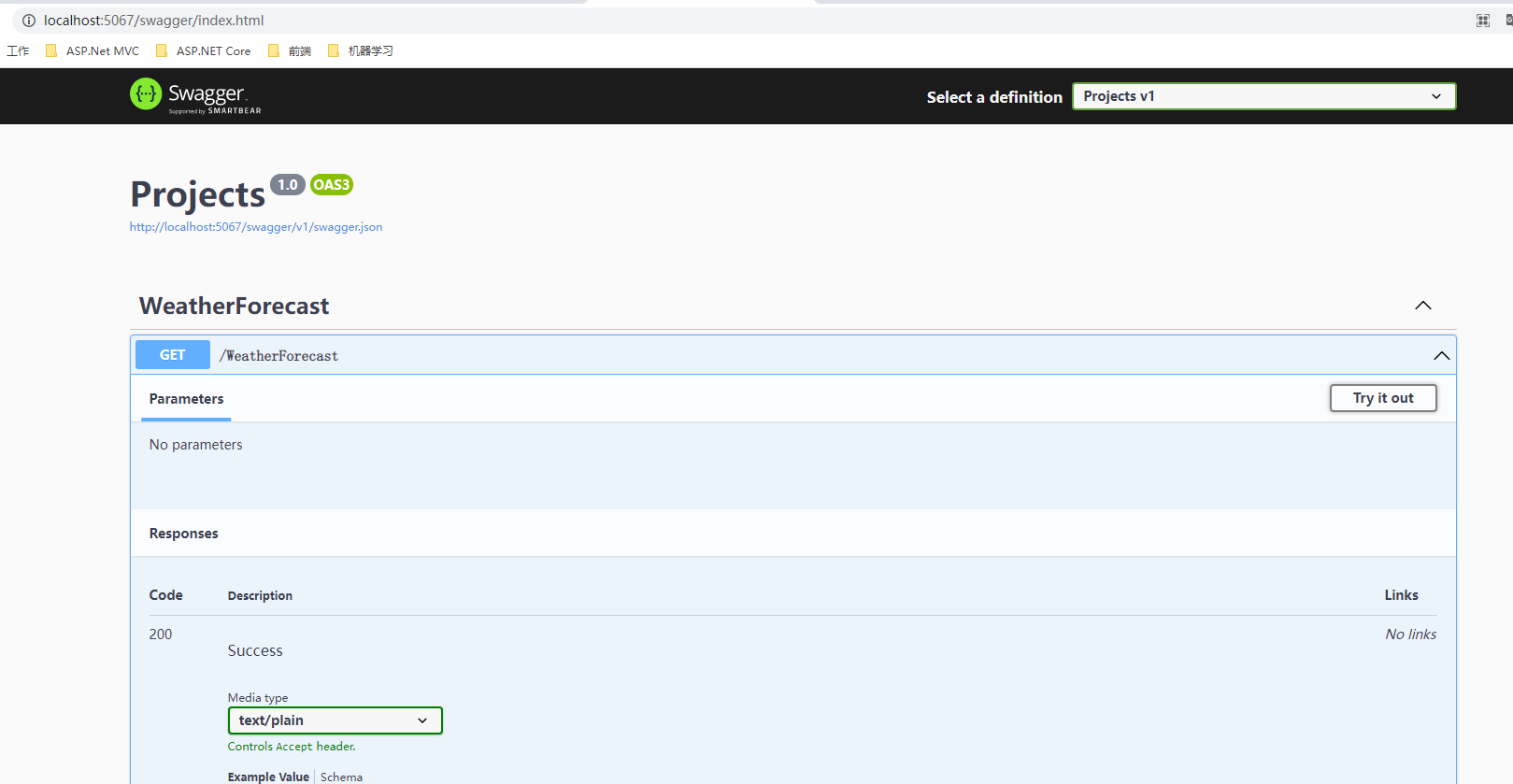Open the swagger.json link
1513x784 pixels.
pos(256,227)
